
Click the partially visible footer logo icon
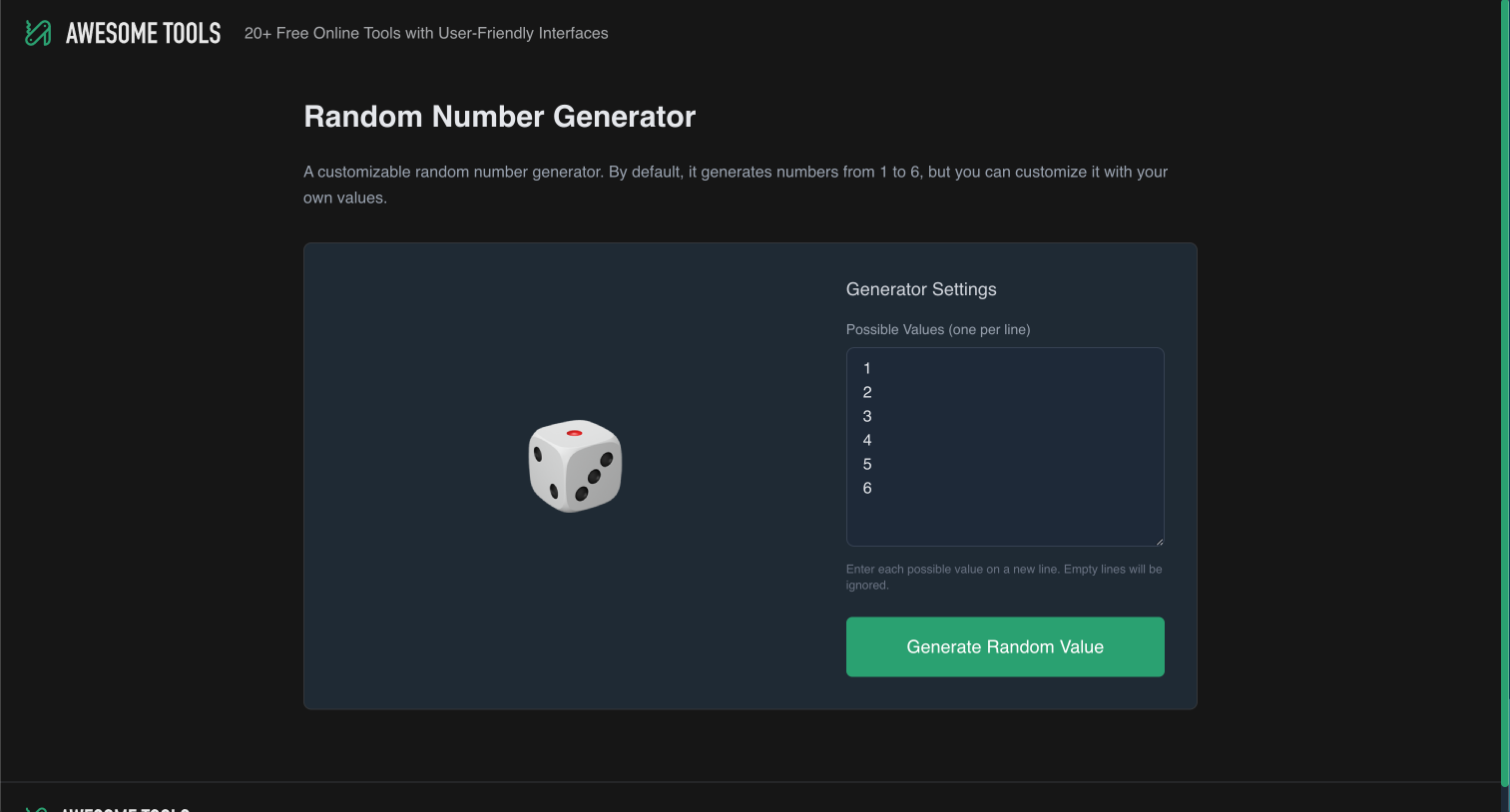coord(37,809)
